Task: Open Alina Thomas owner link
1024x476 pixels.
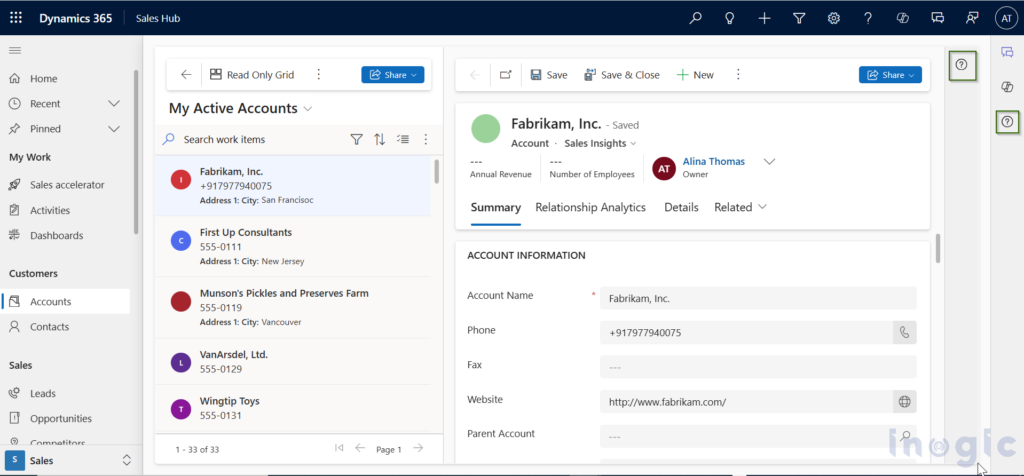Action: 713,161
